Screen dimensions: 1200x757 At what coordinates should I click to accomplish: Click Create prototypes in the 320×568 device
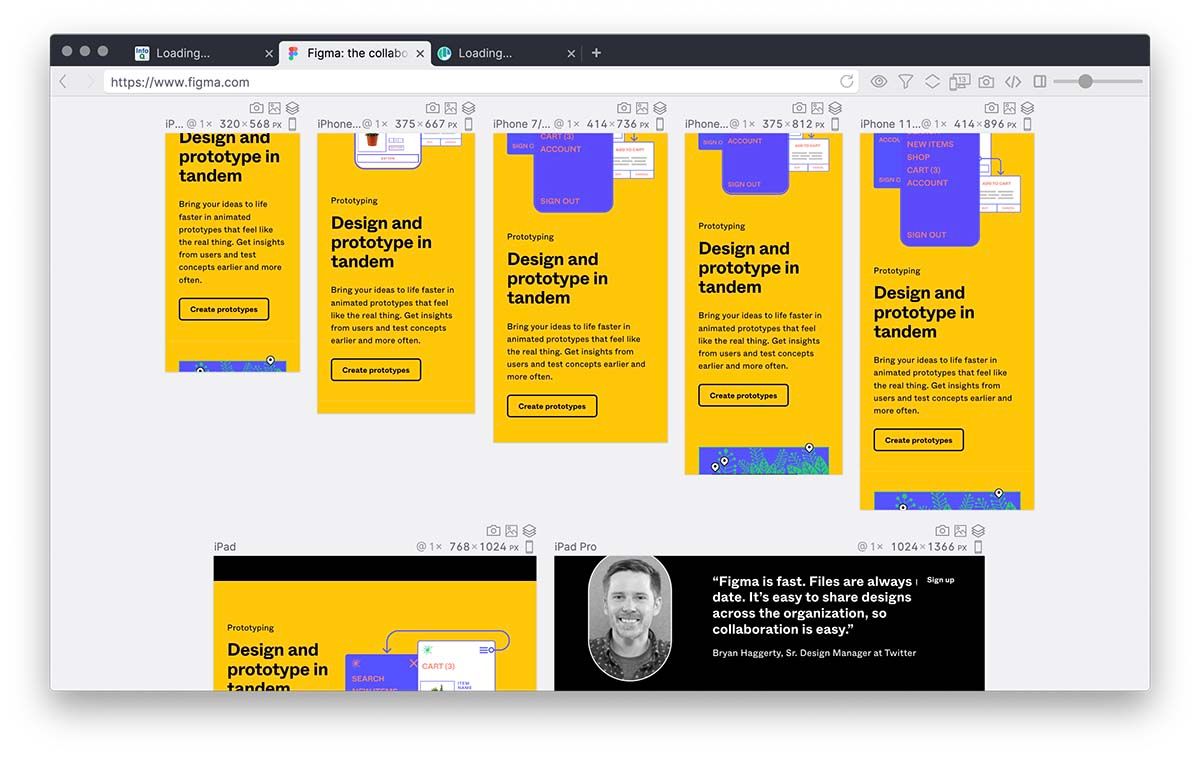point(224,309)
